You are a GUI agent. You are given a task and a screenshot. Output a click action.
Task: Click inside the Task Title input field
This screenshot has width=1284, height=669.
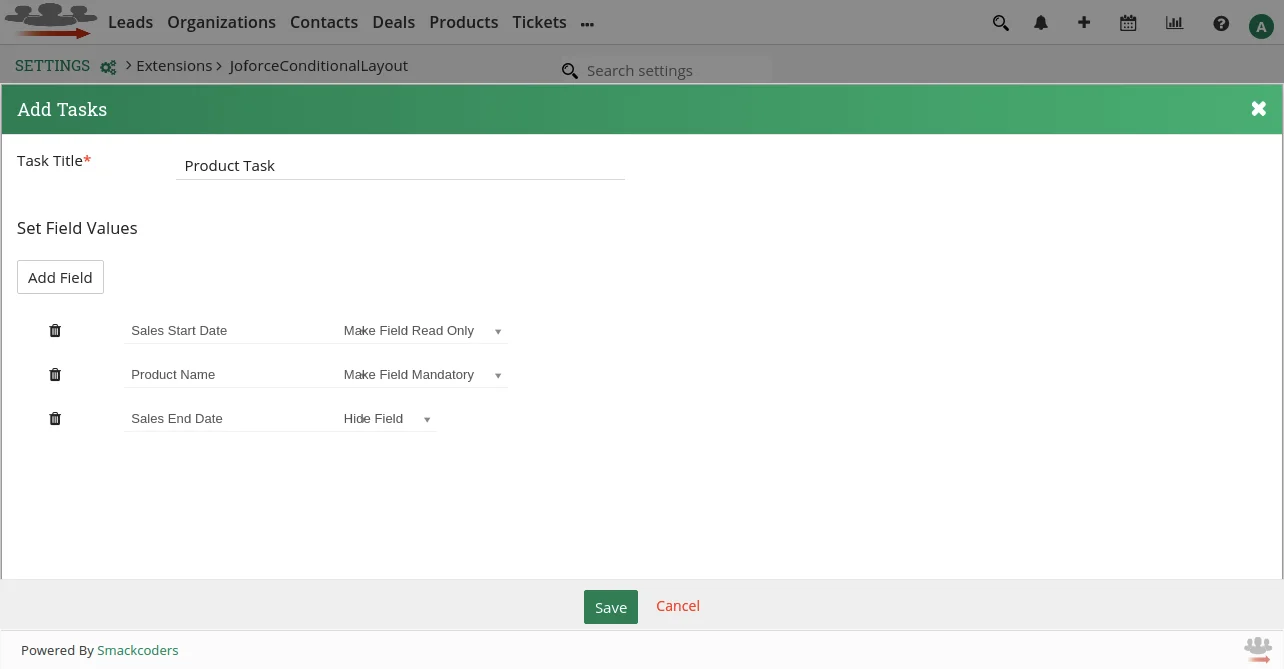400,165
